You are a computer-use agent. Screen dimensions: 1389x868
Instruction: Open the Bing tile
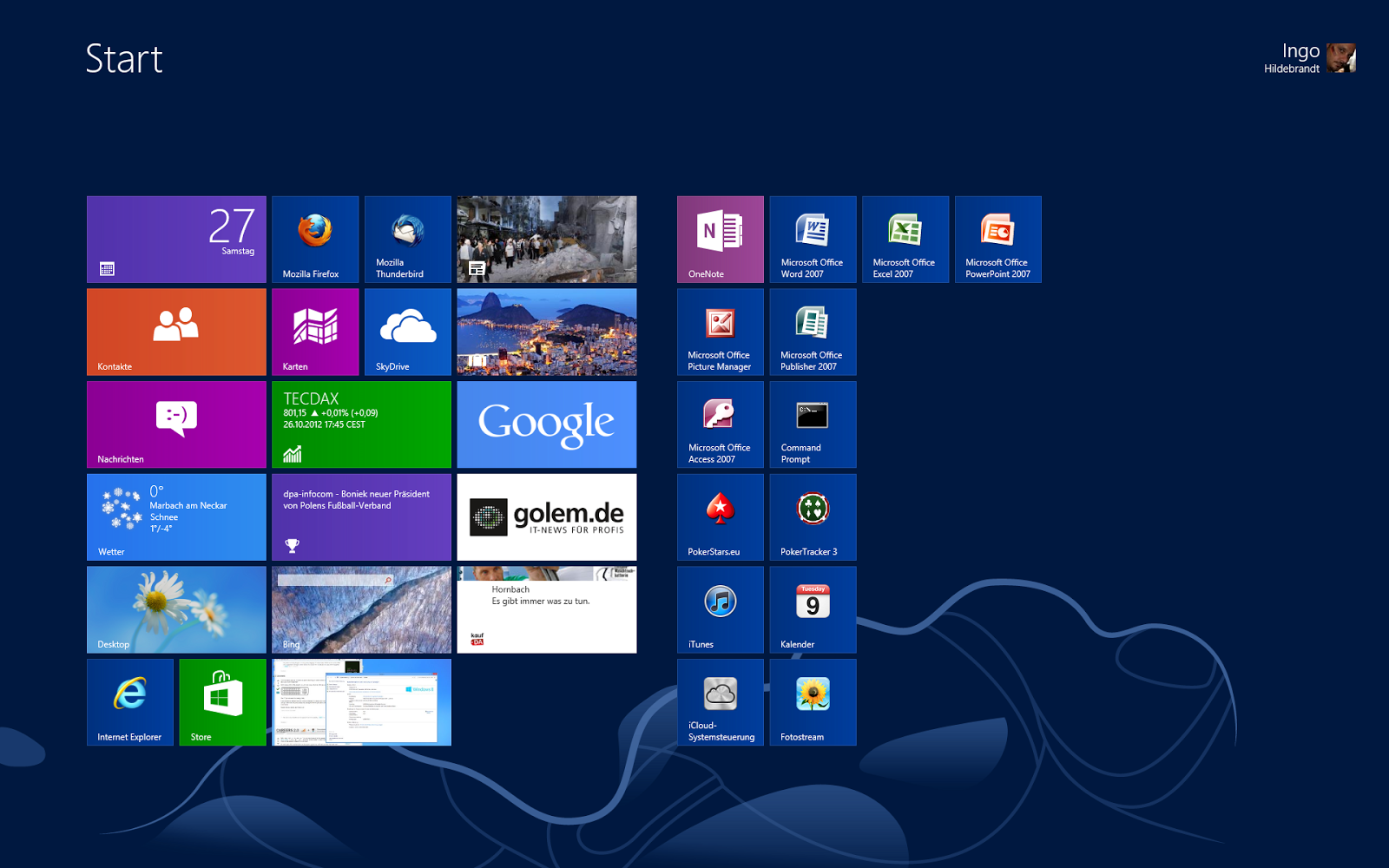[x=361, y=610]
